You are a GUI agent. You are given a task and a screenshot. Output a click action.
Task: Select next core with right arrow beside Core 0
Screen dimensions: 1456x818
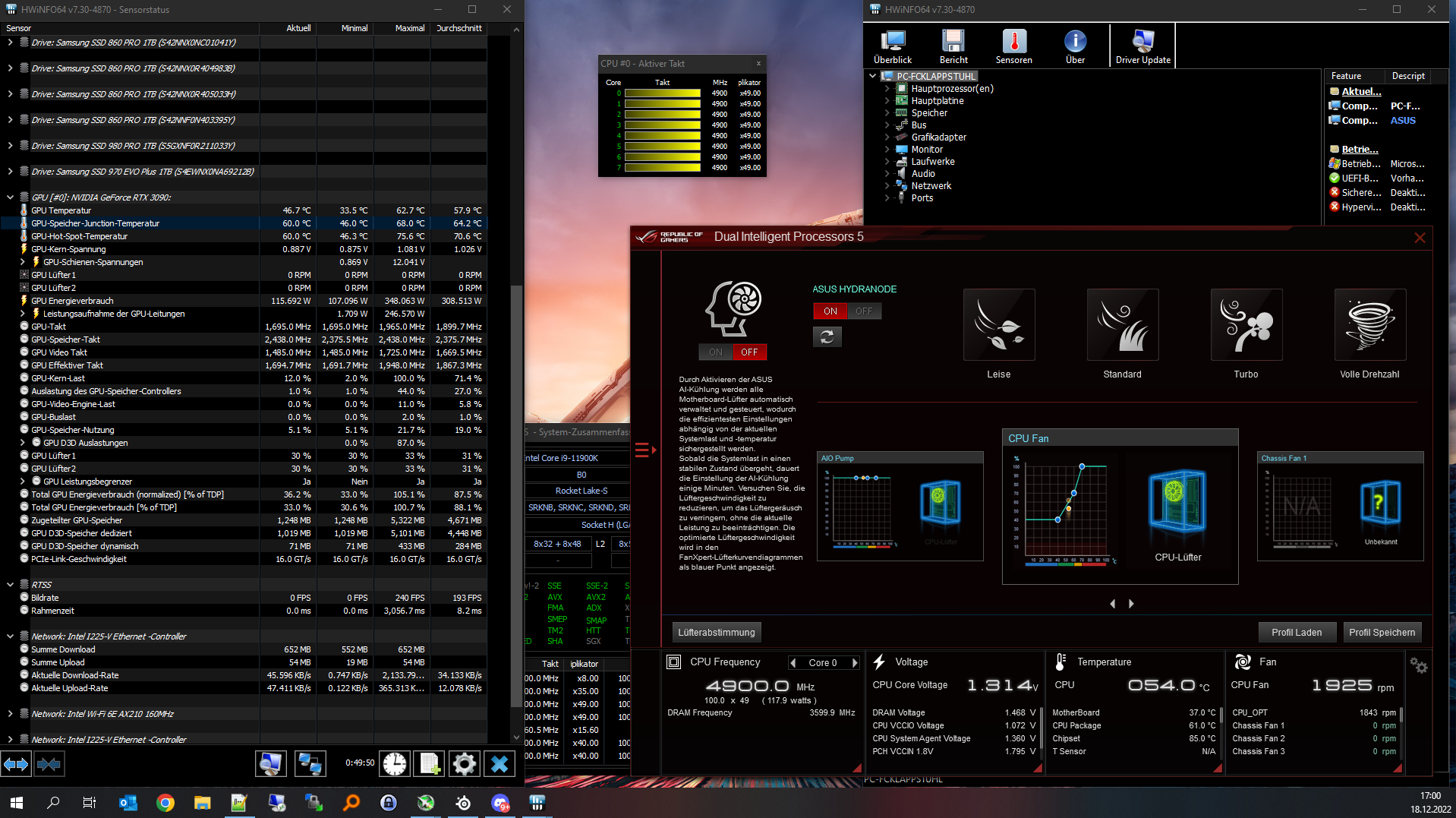click(x=855, y=663)
